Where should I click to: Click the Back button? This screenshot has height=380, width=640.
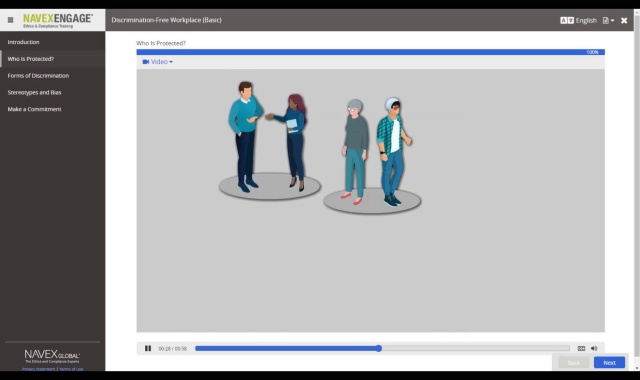(x=573, y=362)
